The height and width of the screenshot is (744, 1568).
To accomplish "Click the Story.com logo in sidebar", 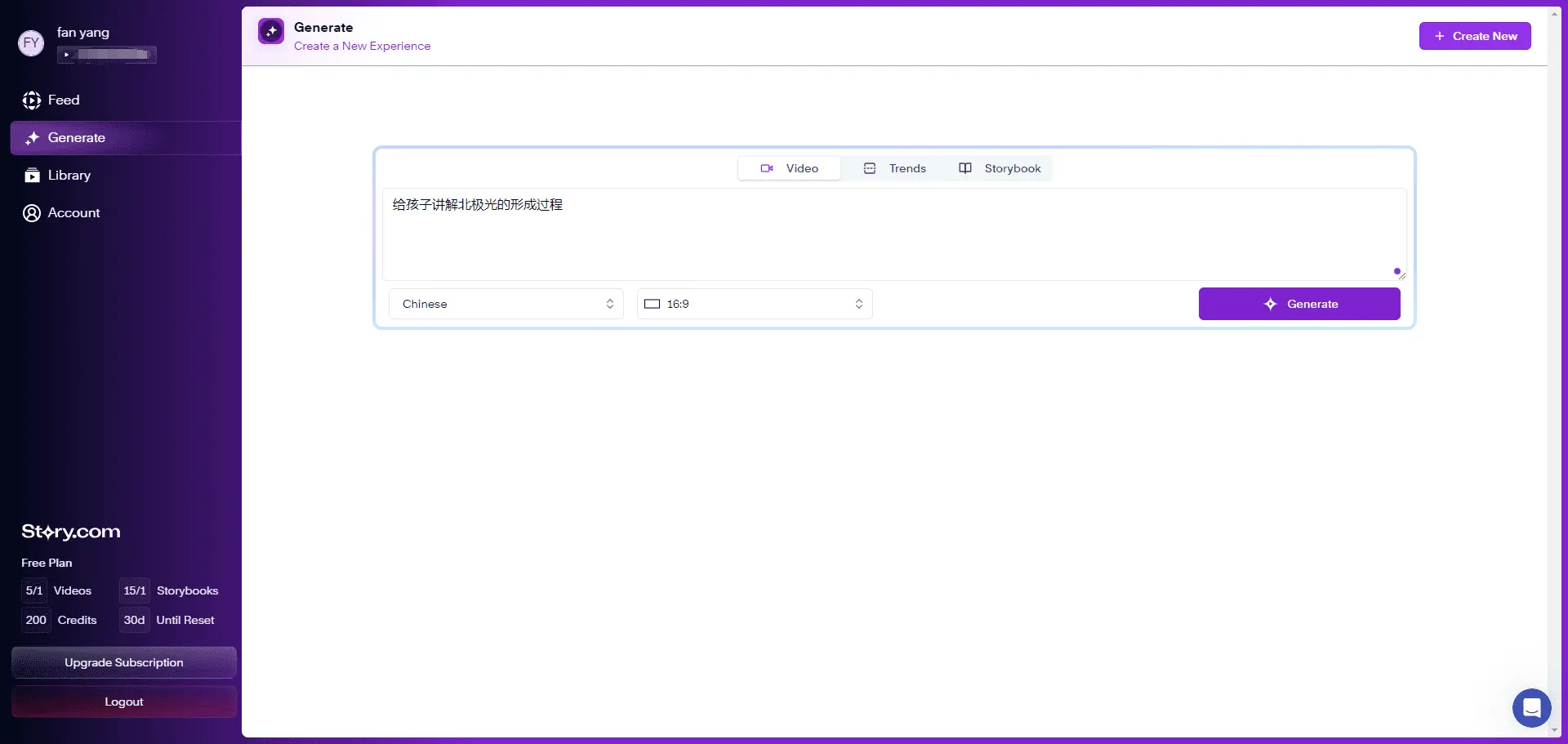I will [x=71, y=532].
